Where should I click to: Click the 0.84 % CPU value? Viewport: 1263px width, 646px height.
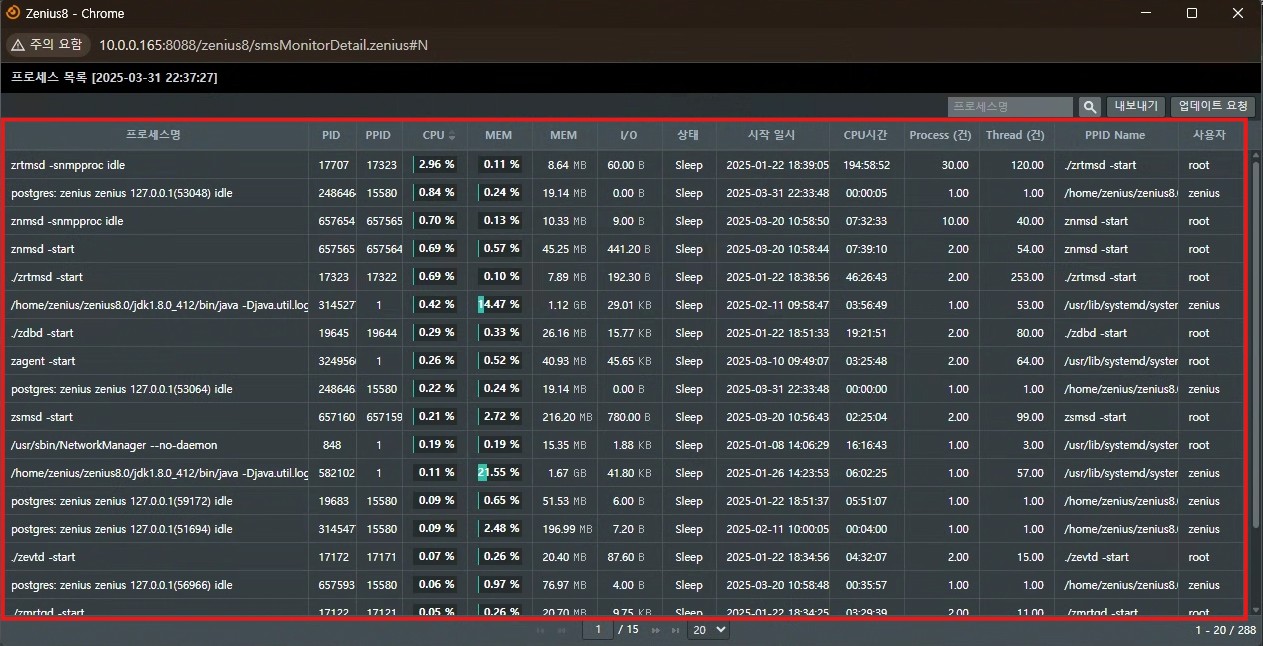[x=436, y=193]
